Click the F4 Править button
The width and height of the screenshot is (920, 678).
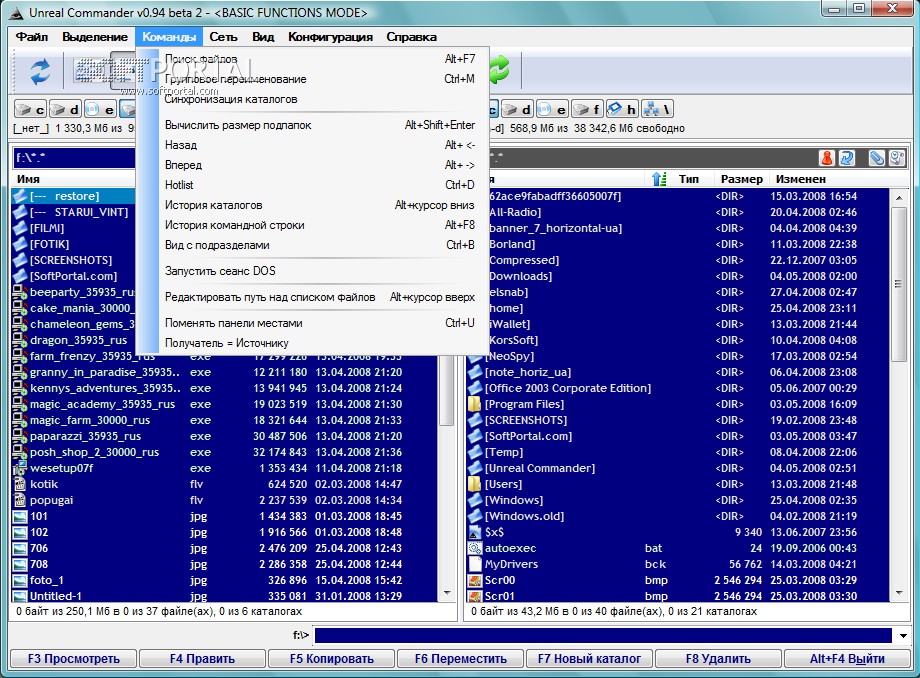[x=202, y=659]
